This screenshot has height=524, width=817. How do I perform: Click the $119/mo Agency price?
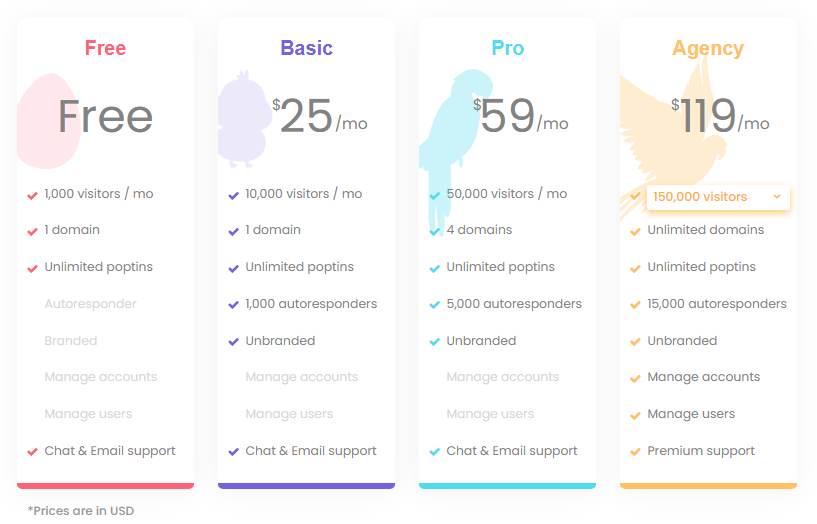coord(720,116)
